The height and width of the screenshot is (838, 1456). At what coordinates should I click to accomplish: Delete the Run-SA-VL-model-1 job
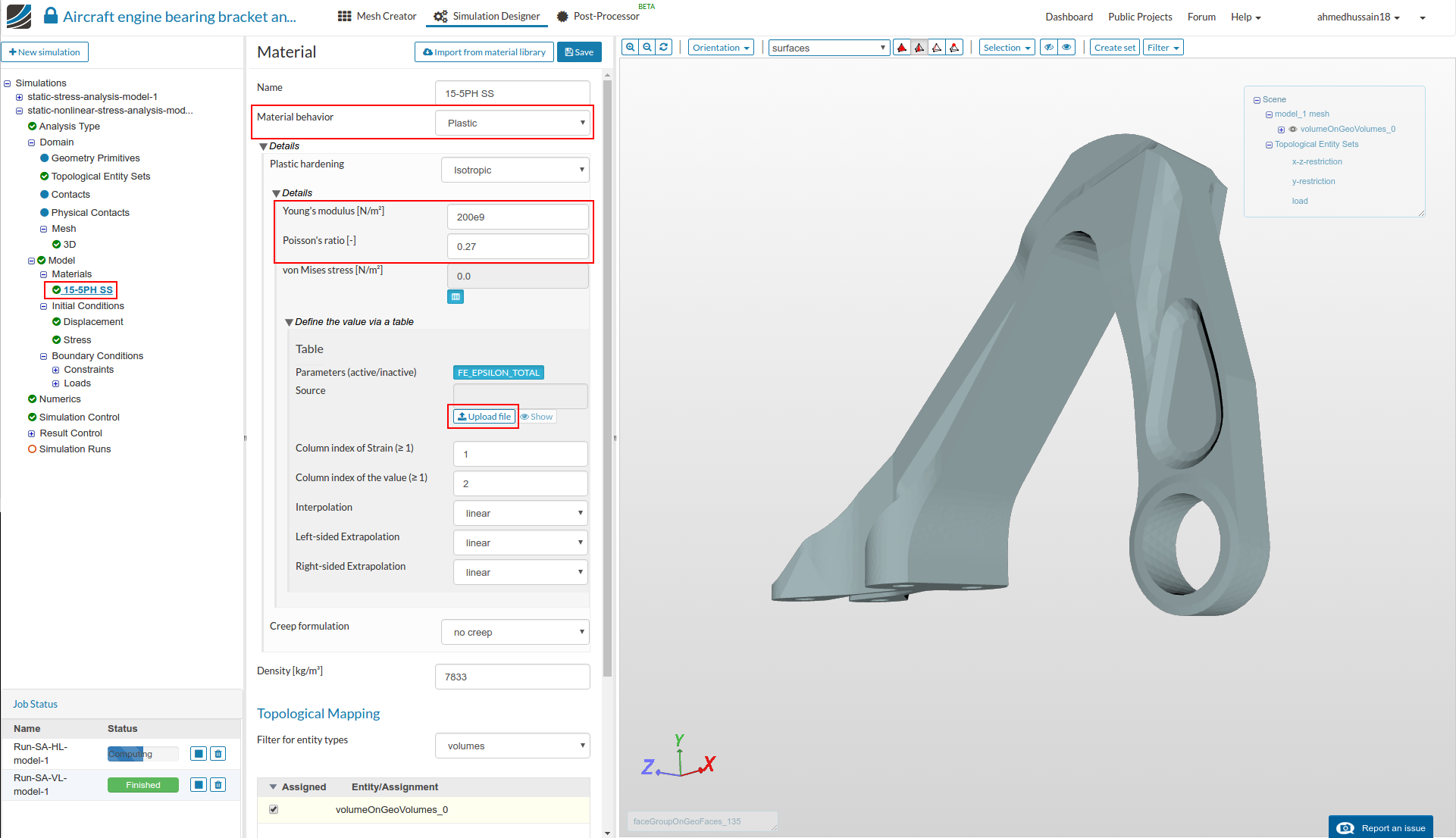218,785
